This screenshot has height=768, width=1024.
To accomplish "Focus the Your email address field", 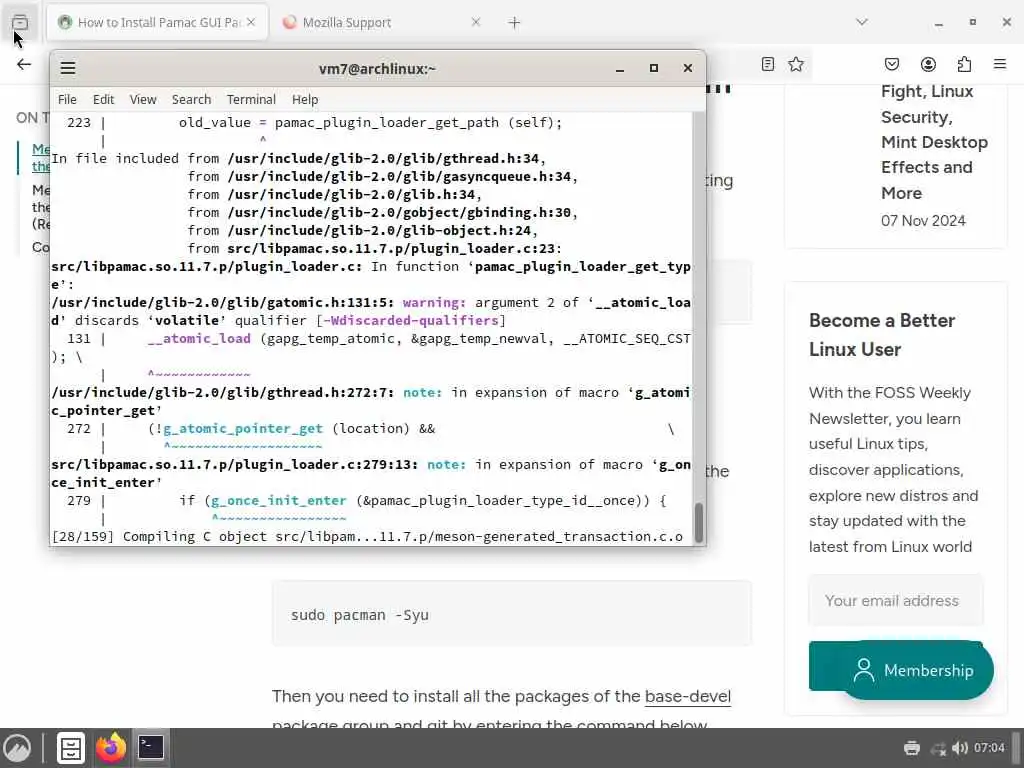I will click(x=896, y=601).
